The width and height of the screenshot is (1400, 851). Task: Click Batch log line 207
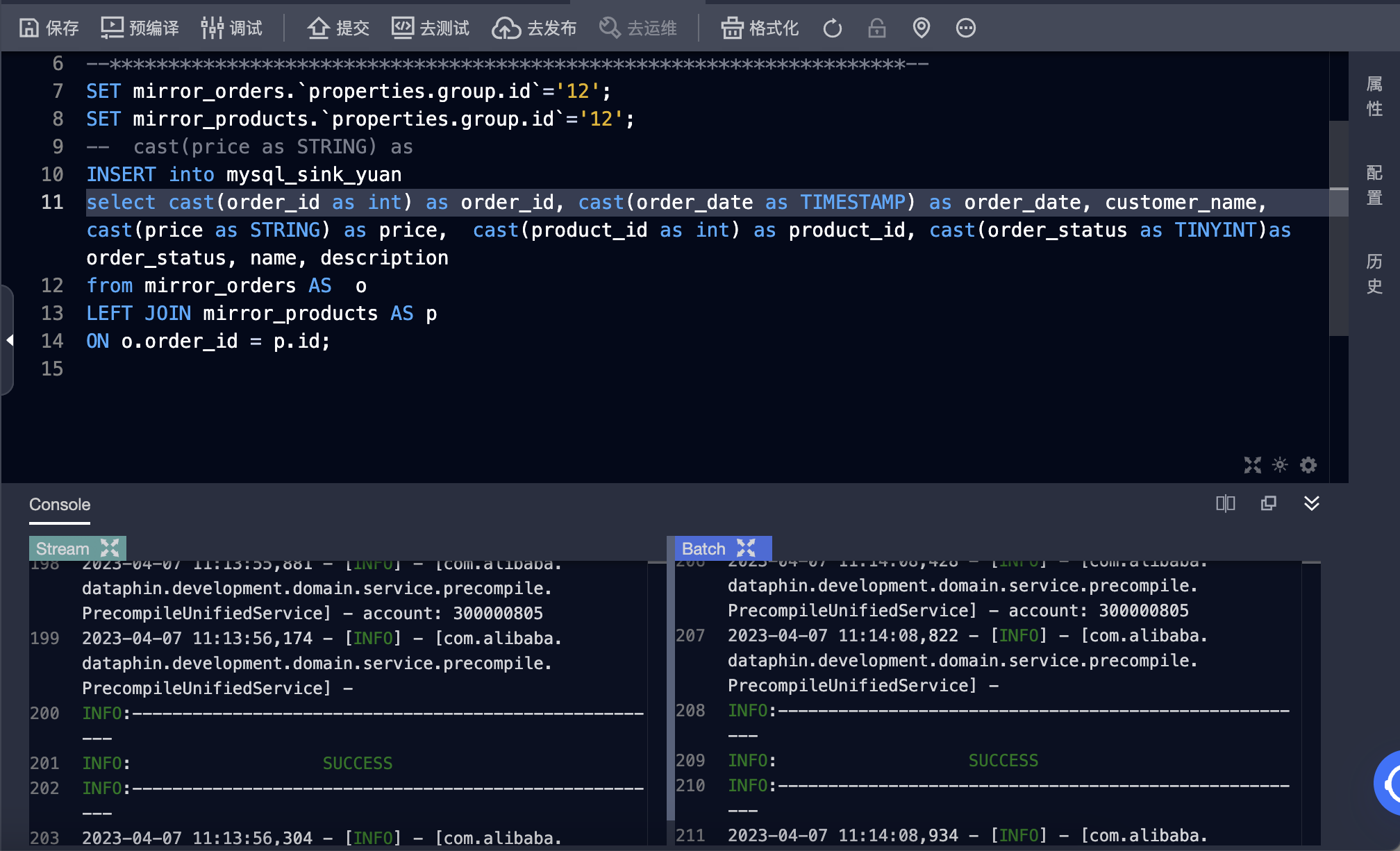coord(967,661)
